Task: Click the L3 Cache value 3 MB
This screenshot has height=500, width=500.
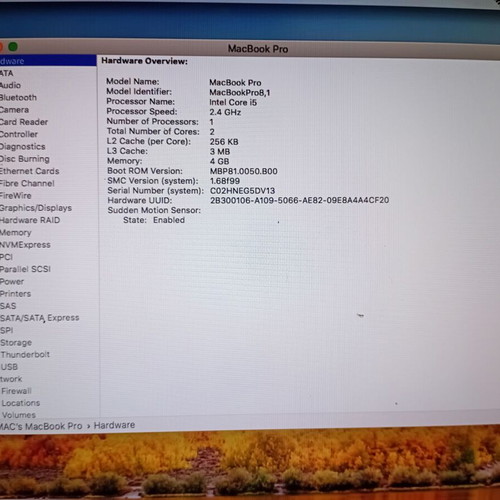Action: point(220,152)
